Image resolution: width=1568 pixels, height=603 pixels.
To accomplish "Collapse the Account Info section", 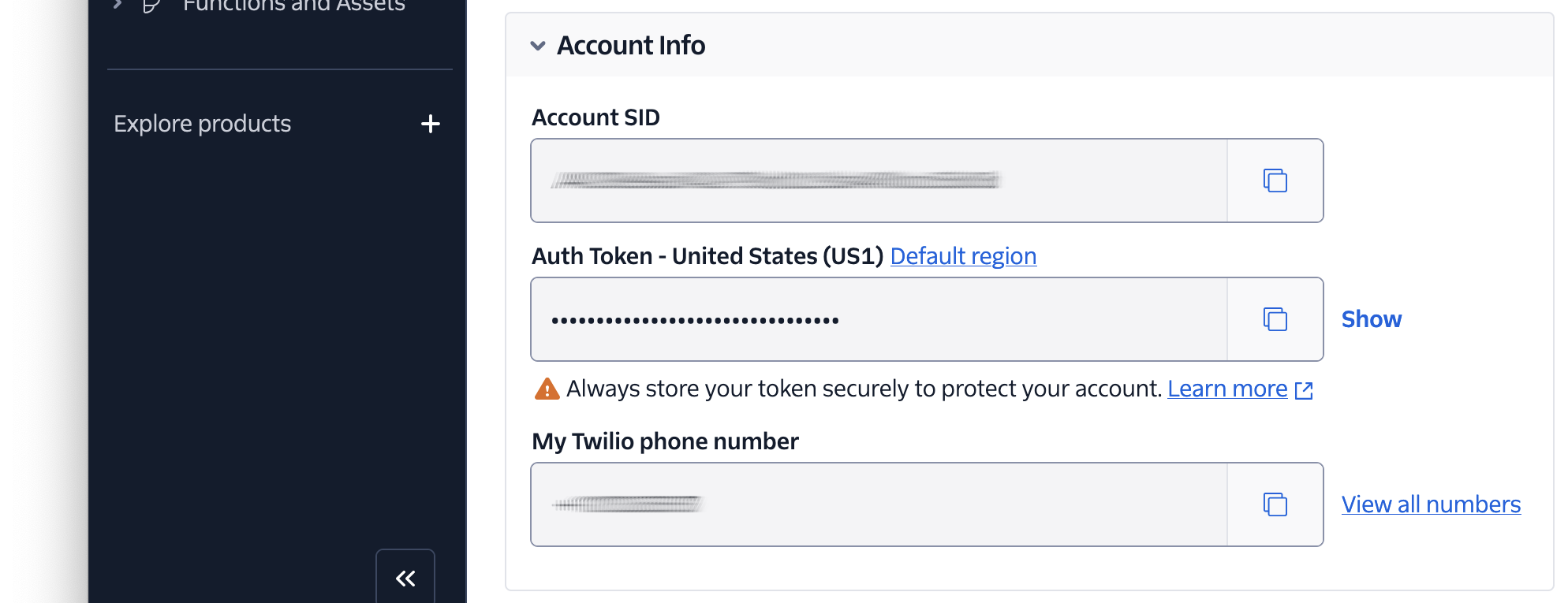I will [538, 46].
